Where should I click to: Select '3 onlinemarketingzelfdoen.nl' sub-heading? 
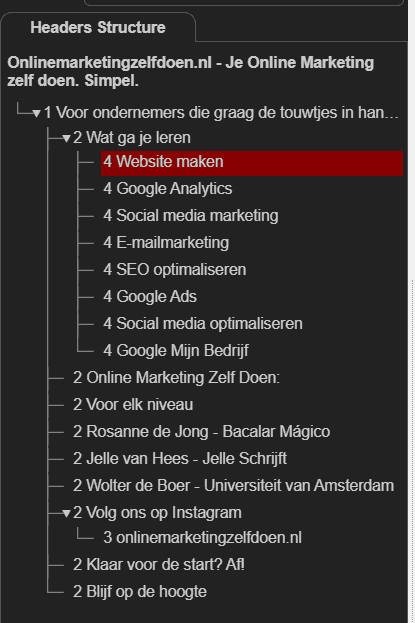click(202, 538)
